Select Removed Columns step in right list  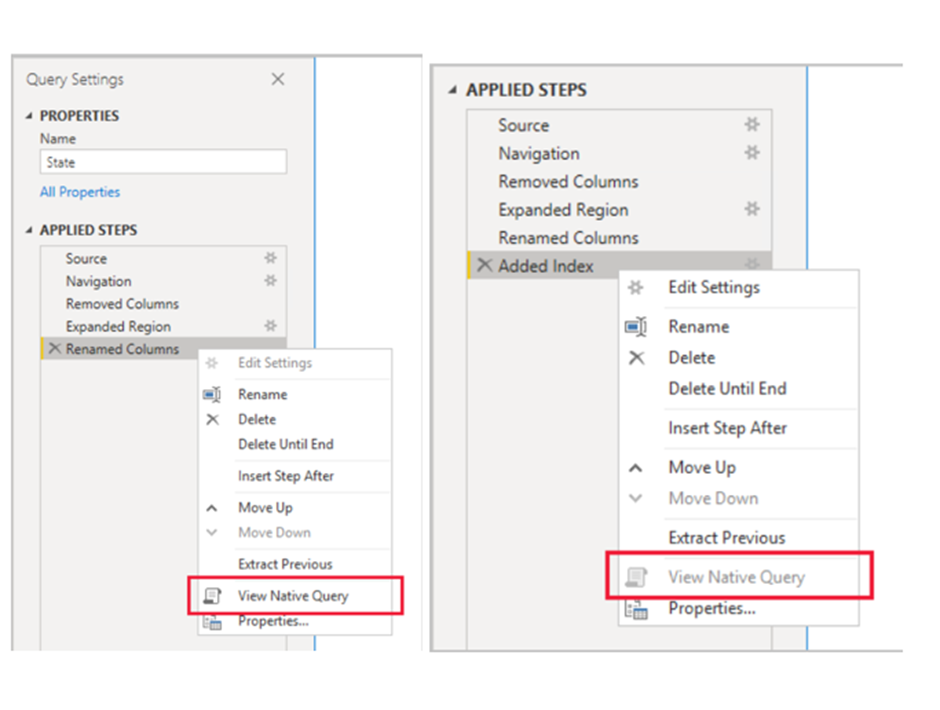point(568,181)
